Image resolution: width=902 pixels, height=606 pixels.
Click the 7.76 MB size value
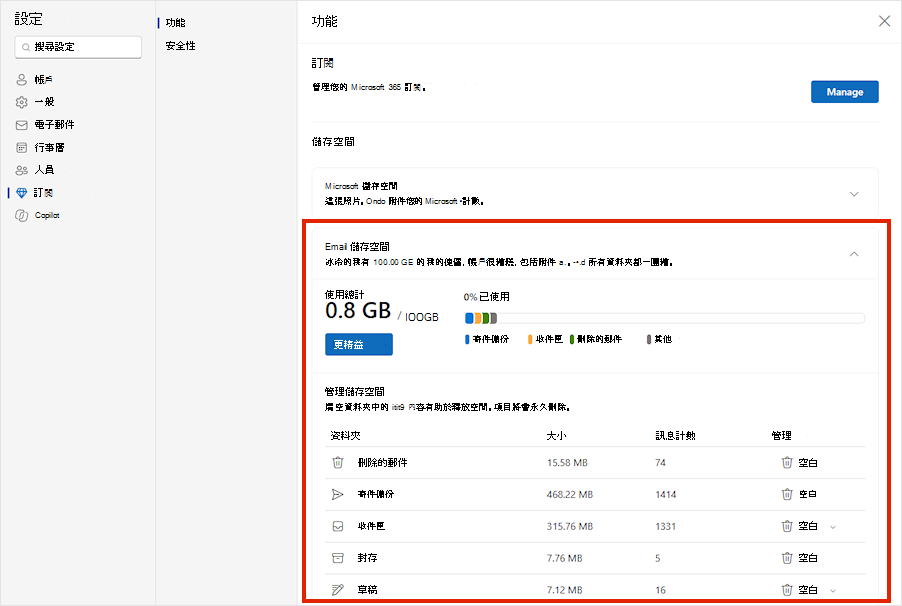coord(564,558)
